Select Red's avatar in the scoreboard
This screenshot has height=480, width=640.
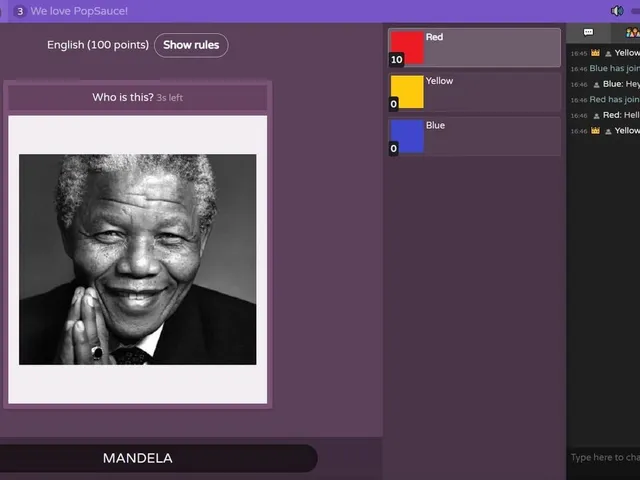point(407,47)
